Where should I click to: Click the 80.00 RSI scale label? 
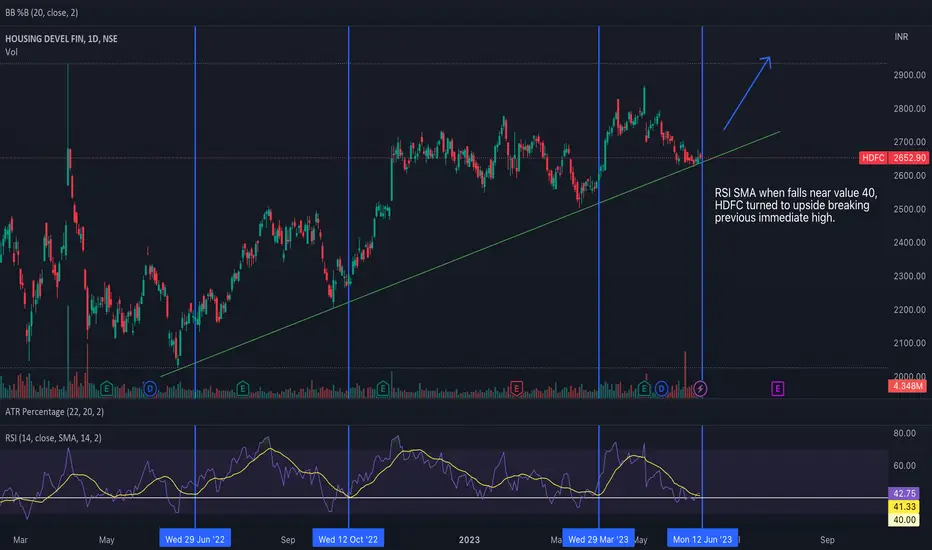904,433
